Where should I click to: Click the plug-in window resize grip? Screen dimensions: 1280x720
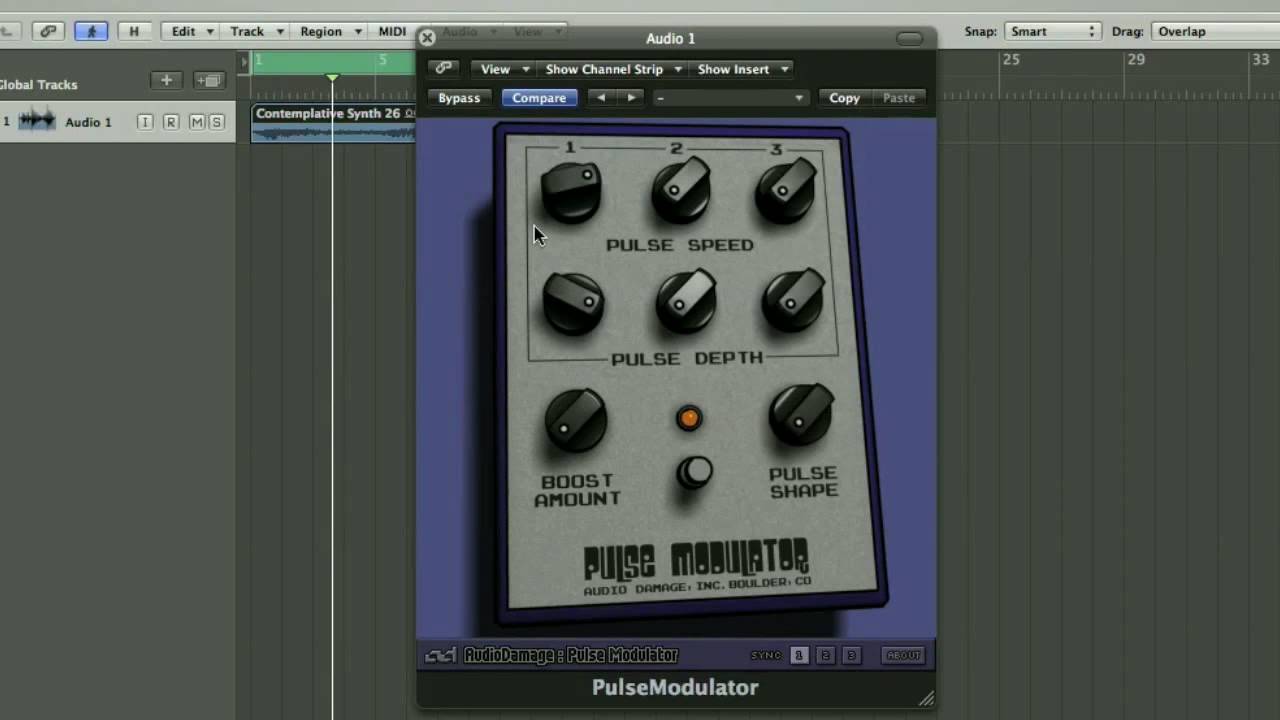tap(926, 699)
